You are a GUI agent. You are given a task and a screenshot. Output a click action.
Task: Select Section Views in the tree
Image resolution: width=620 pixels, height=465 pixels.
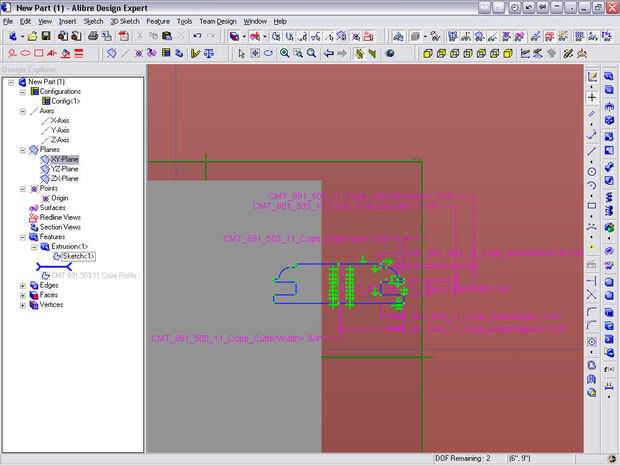60,227
